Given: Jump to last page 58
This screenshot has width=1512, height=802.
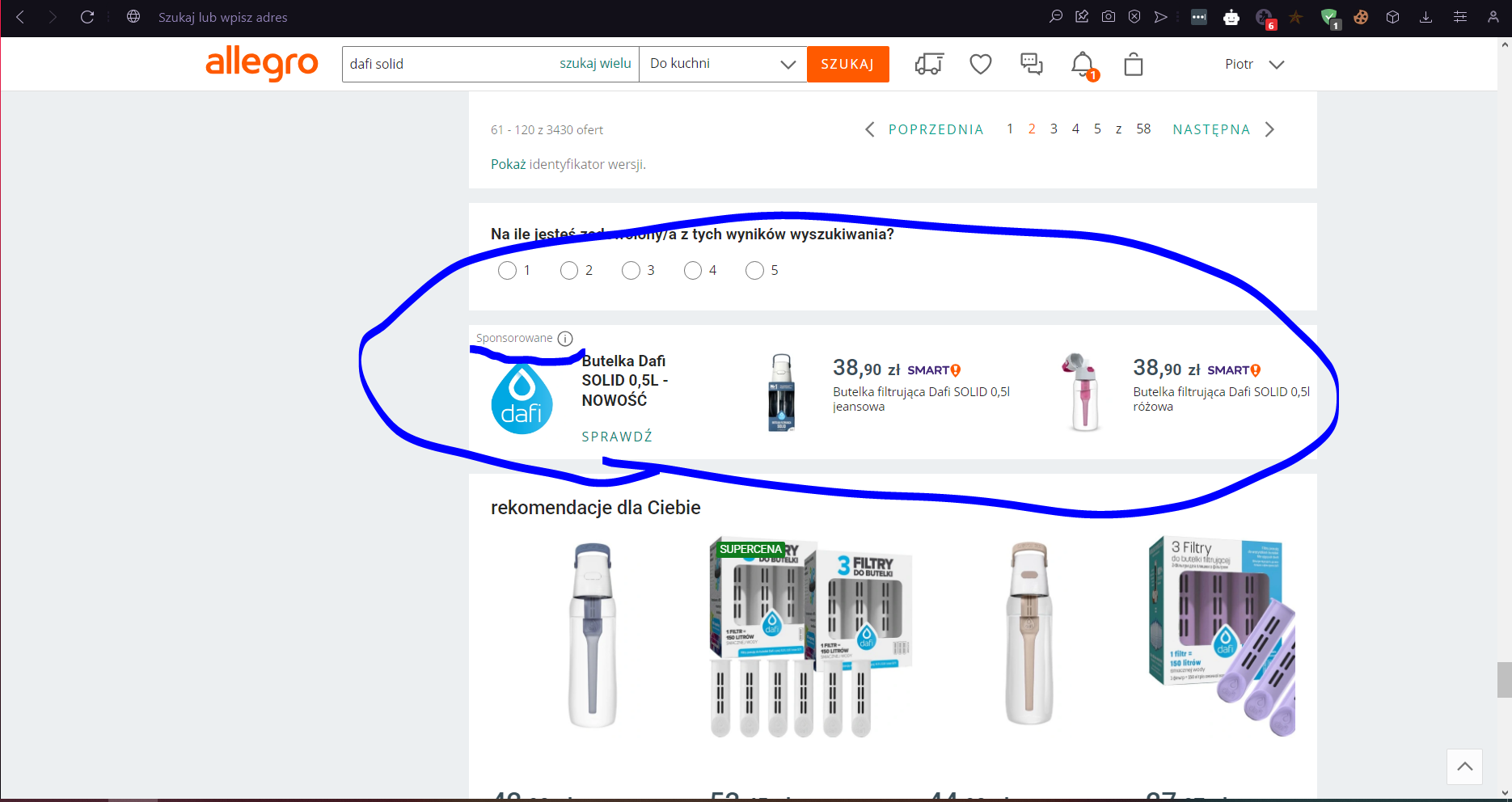Looking at the screenshot, I should [1143, 129].
